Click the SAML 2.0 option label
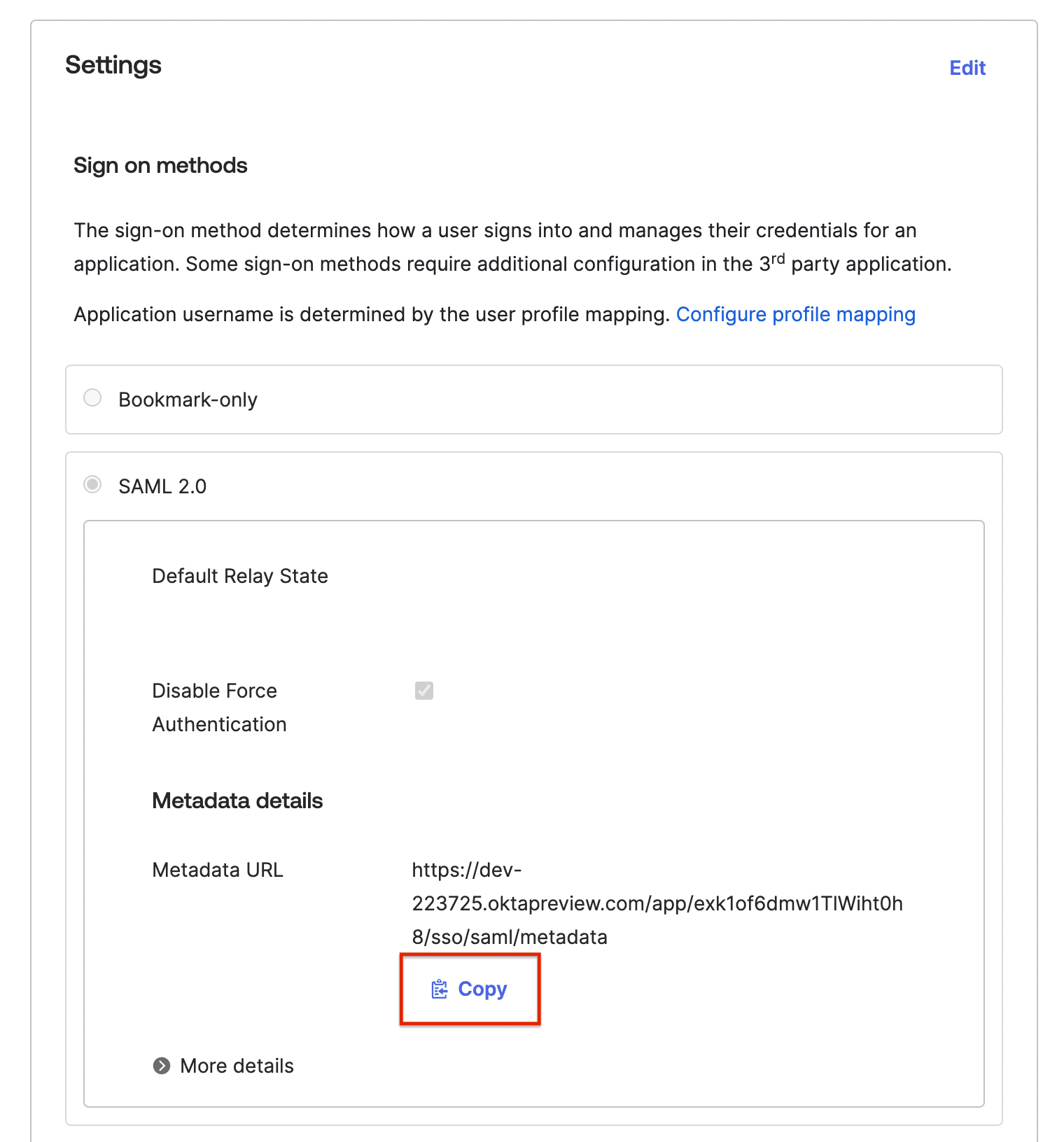Viewport: 1064px width, 1142px height. (x=162, y=486)
